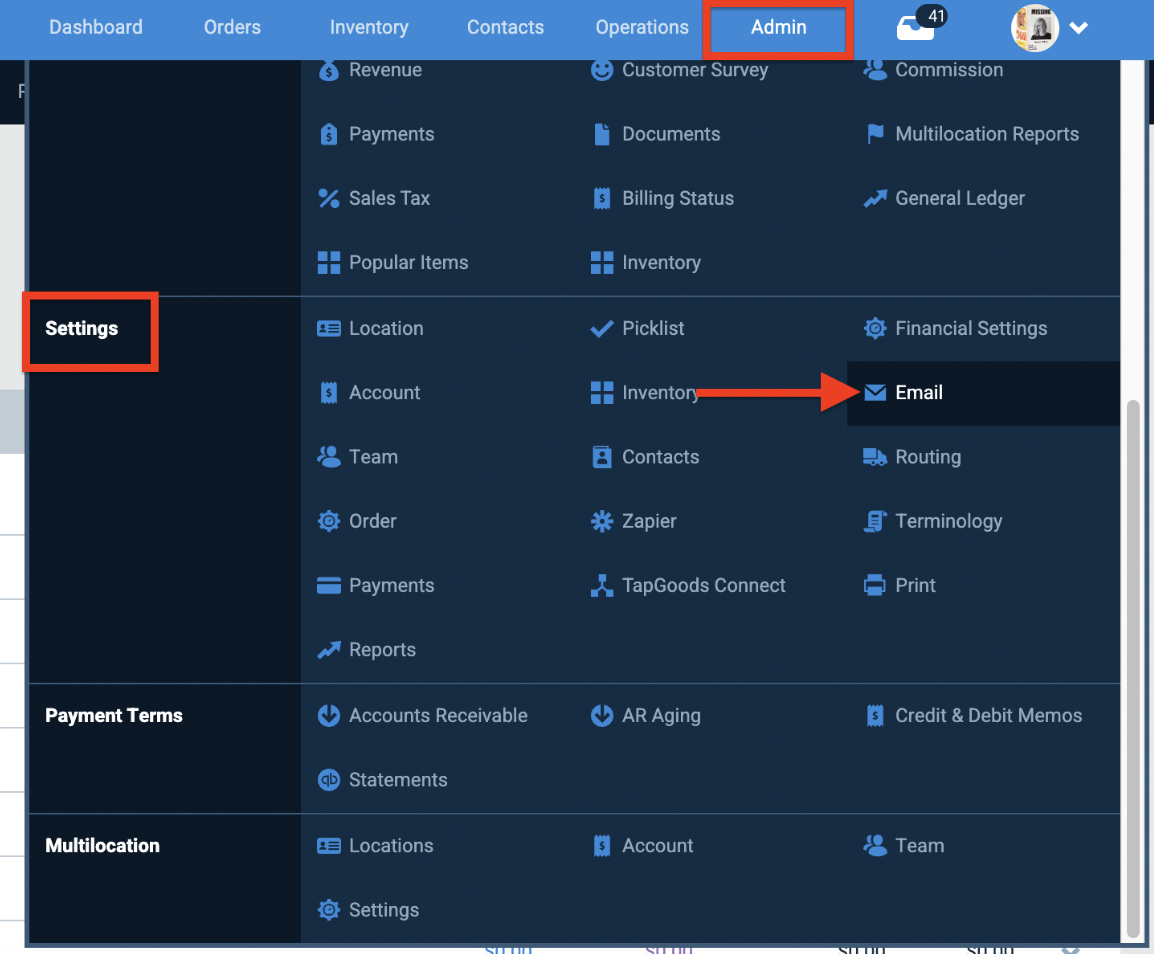Click the Routing truck icon

874,456
